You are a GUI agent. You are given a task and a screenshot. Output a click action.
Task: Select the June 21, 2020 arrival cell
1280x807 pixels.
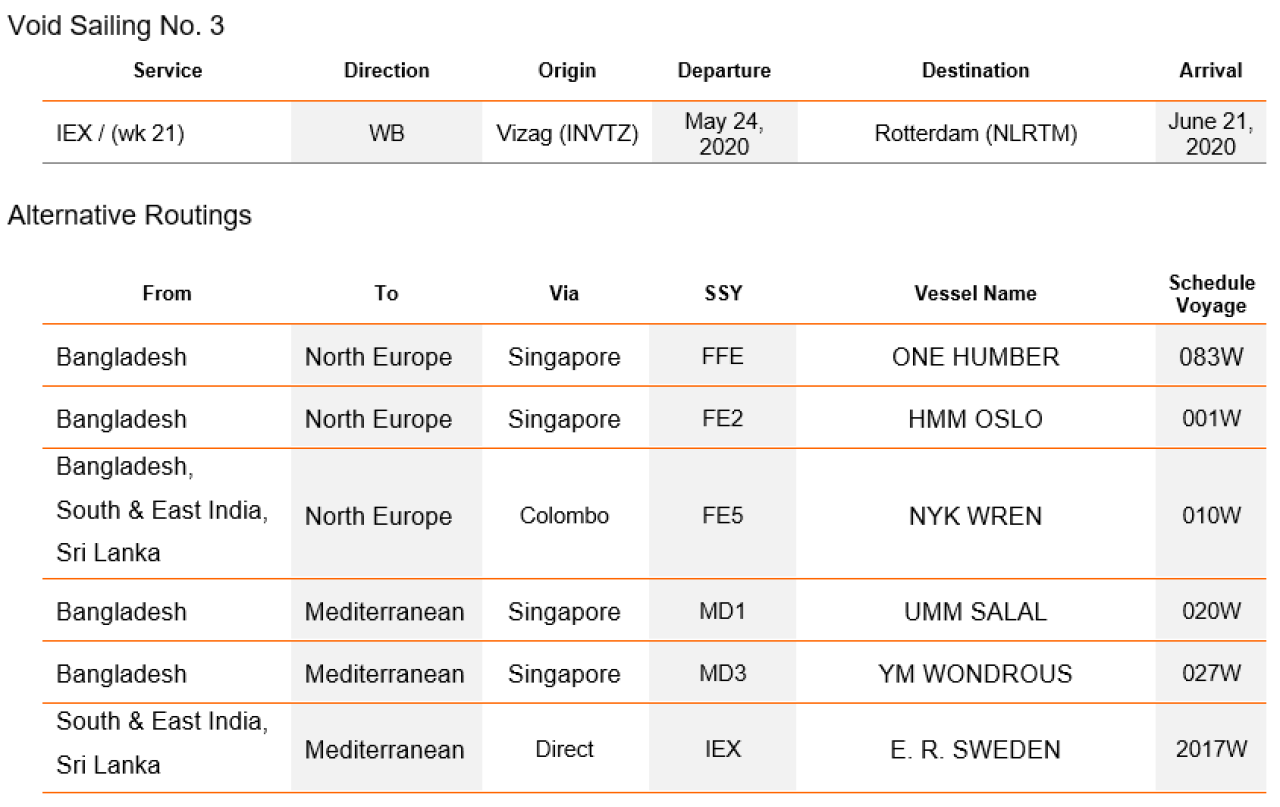point(1211,134)
